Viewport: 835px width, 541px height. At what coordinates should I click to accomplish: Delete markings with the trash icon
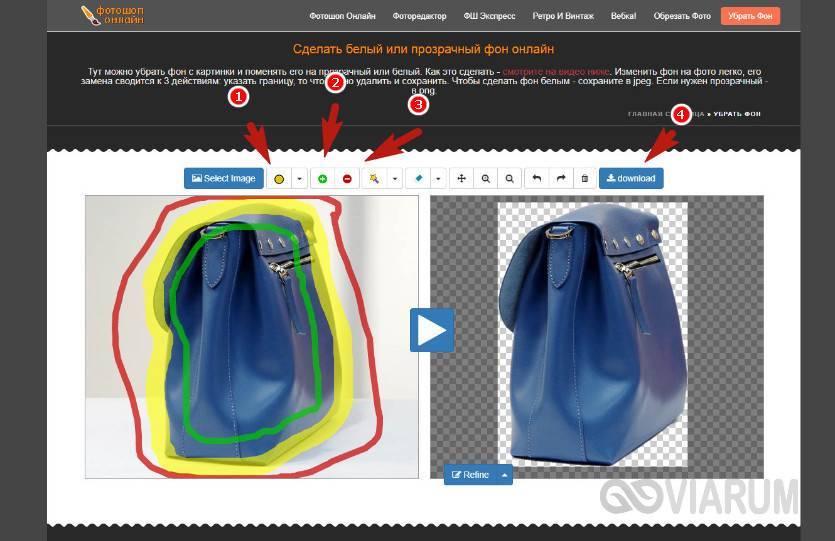[x=585, y=179]
